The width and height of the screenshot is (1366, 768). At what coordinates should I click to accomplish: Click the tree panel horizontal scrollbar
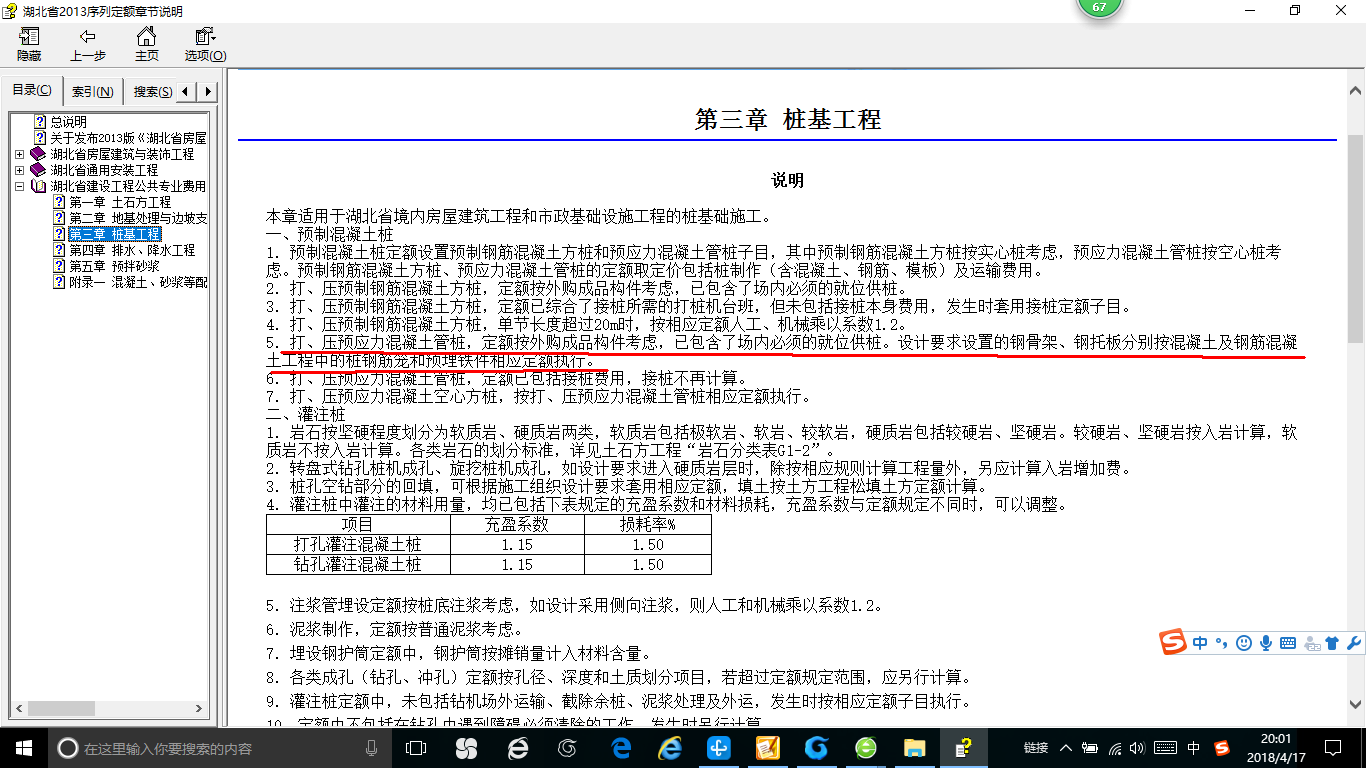109,711
